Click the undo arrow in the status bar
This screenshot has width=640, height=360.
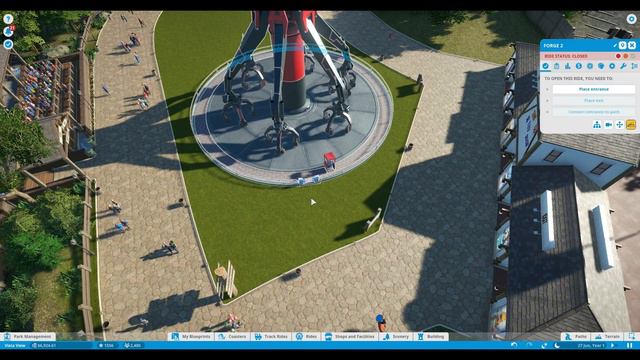[514, 345]
